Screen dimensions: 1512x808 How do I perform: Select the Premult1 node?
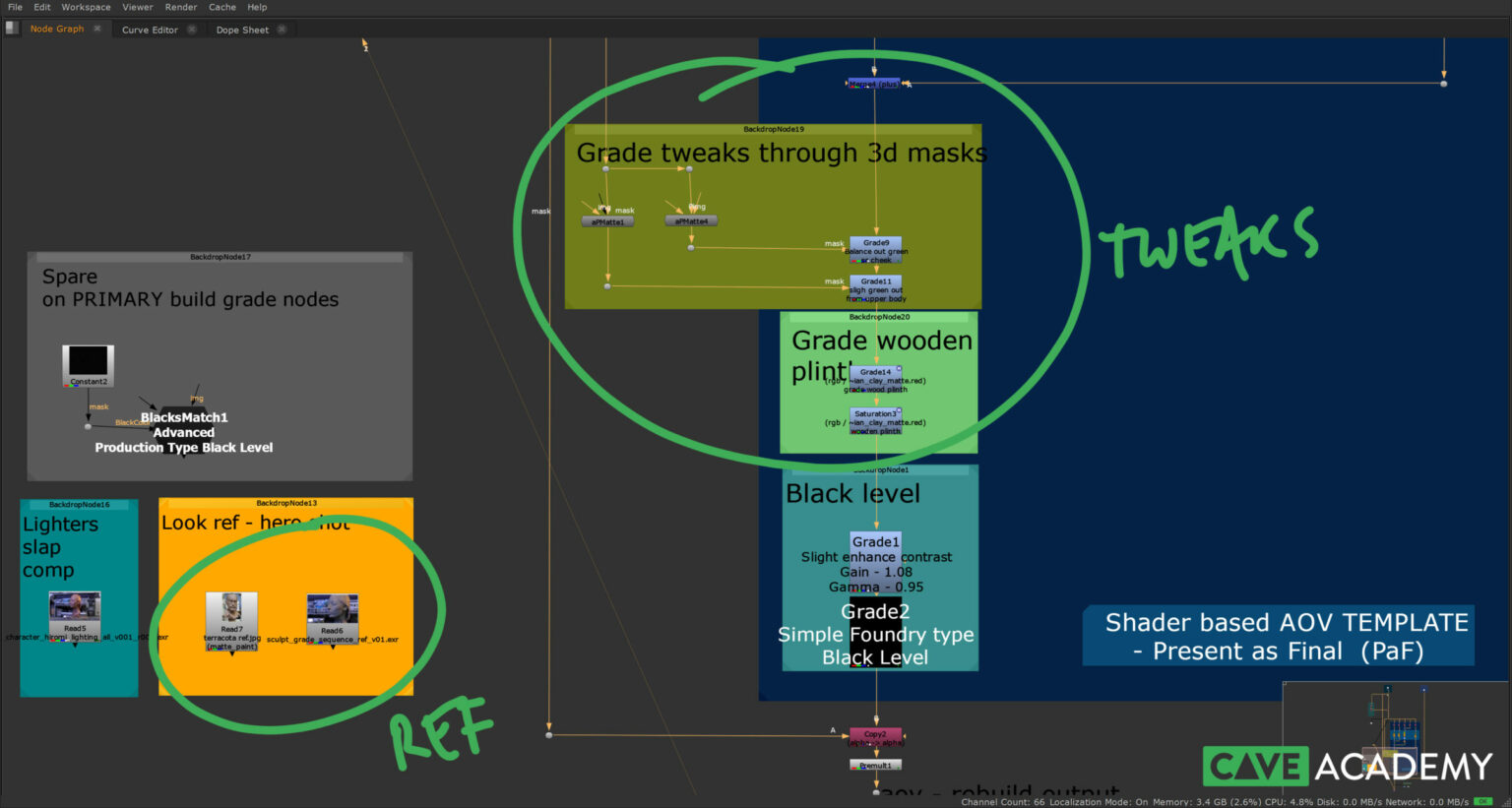pyautogui.click(x=875, y=765)
